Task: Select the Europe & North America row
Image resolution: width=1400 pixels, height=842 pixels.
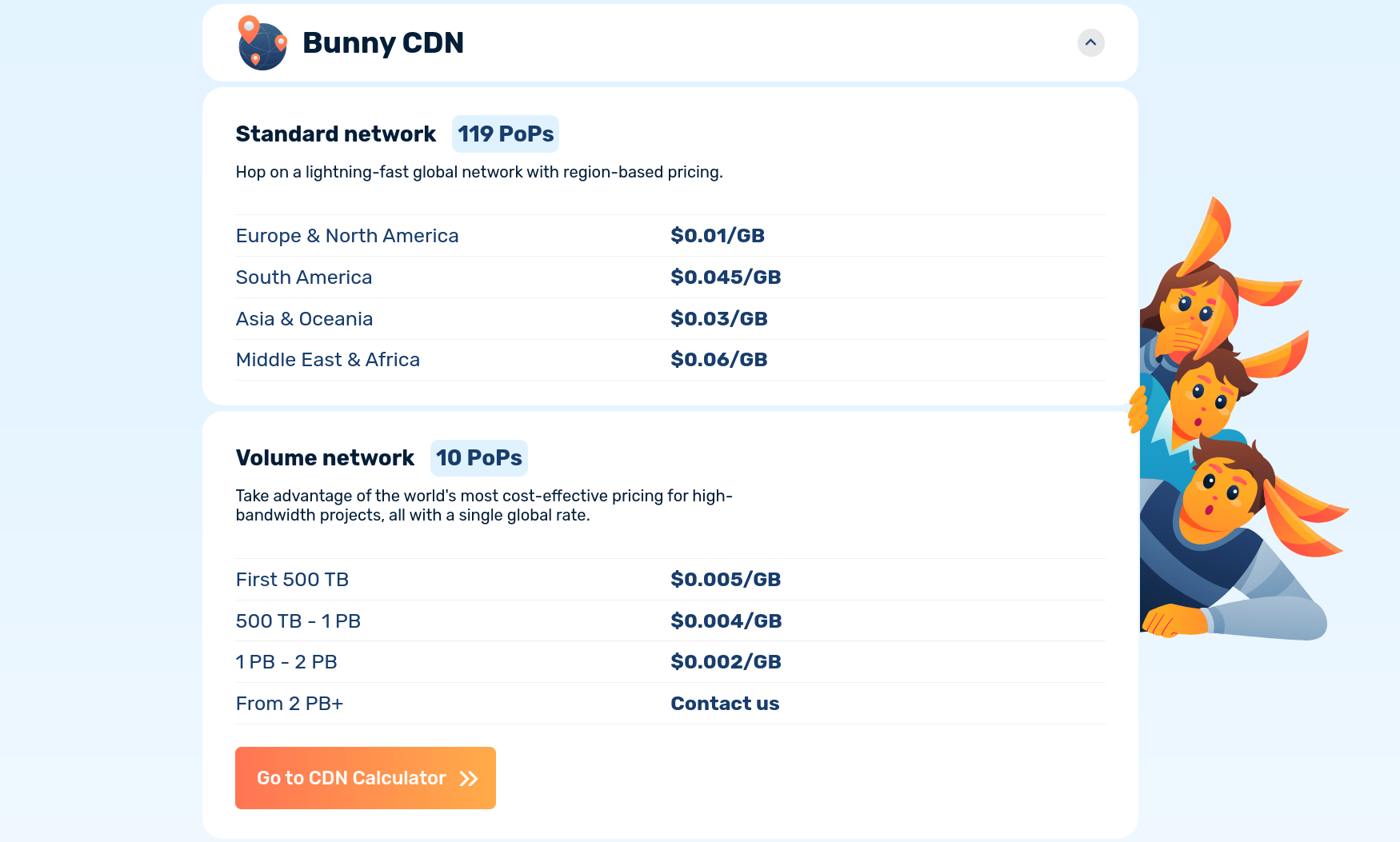Action: pyautogui.click(x=346, y=236)
